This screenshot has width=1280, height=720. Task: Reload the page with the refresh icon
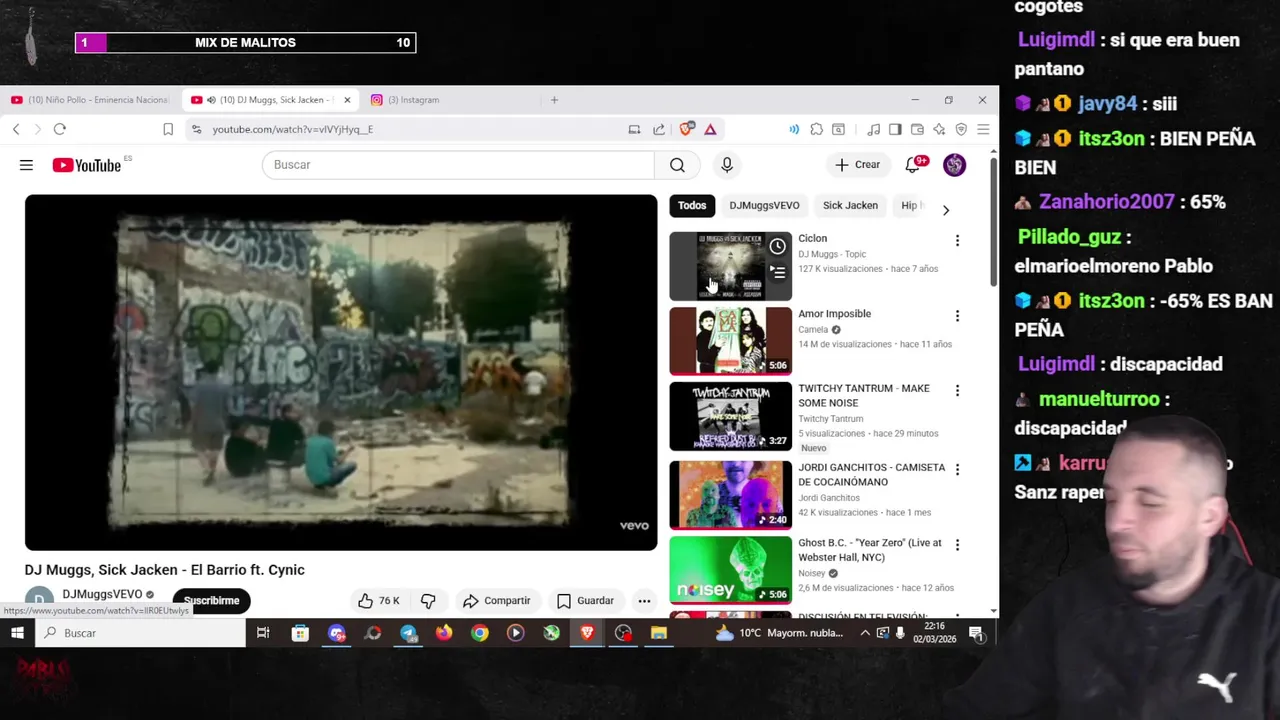[60, 129]
